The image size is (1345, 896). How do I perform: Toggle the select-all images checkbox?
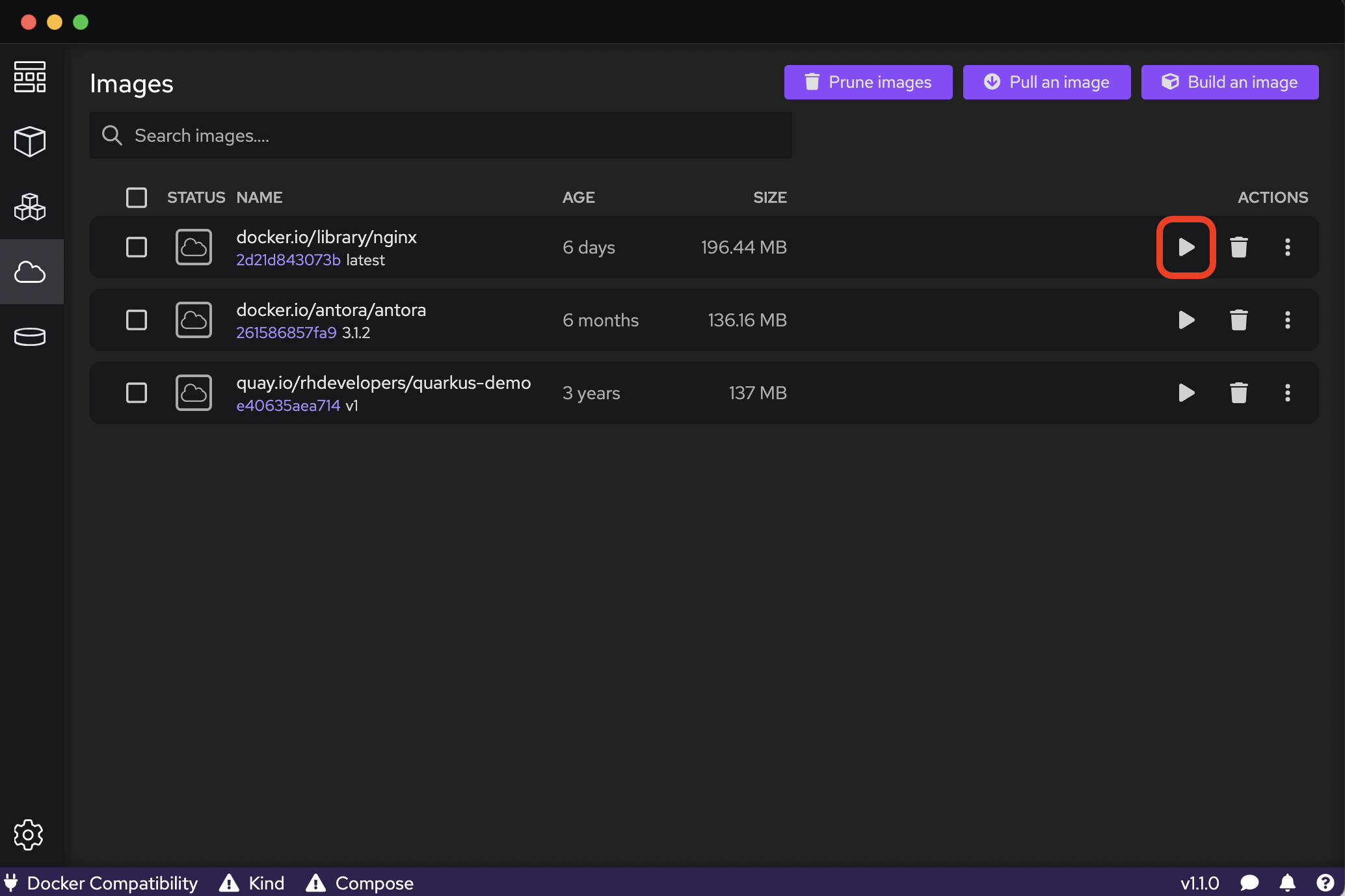137,198
